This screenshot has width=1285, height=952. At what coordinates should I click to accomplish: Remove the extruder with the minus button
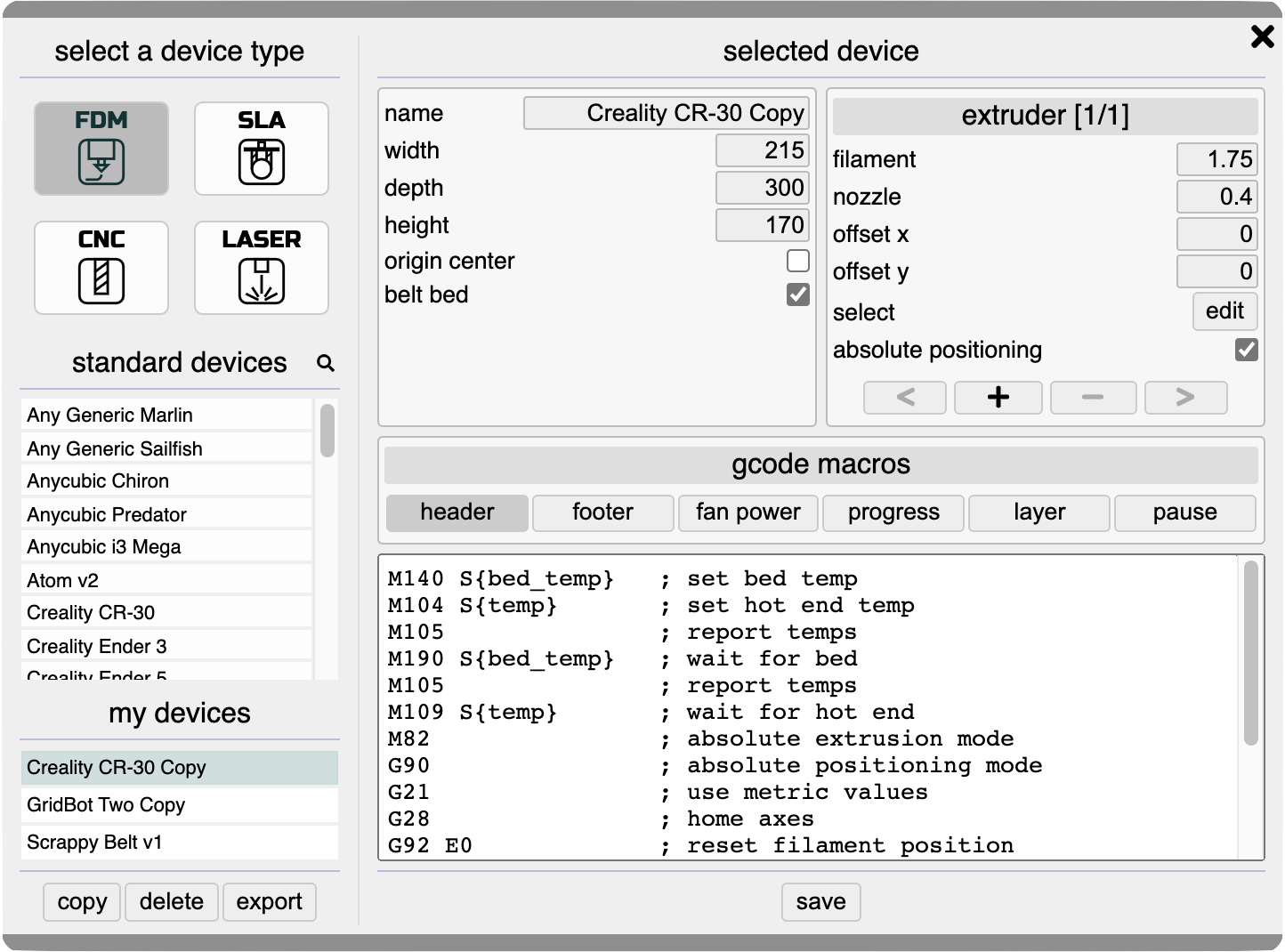[1093, 397]
